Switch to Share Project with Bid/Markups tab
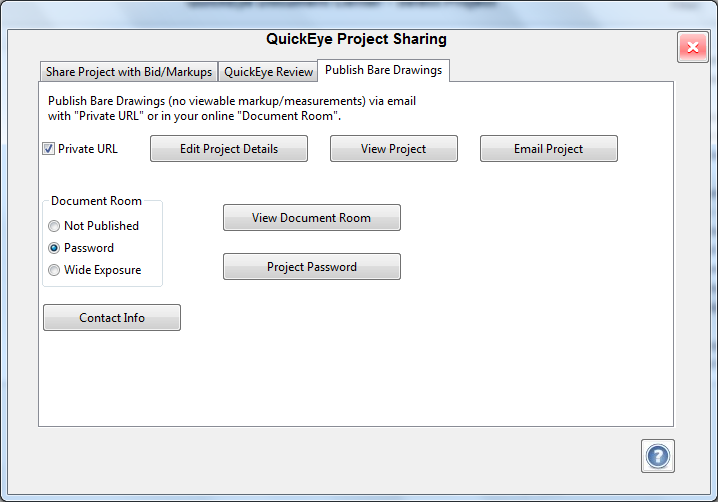Screen dimensions: 718x502 click(x=129, y=72)
